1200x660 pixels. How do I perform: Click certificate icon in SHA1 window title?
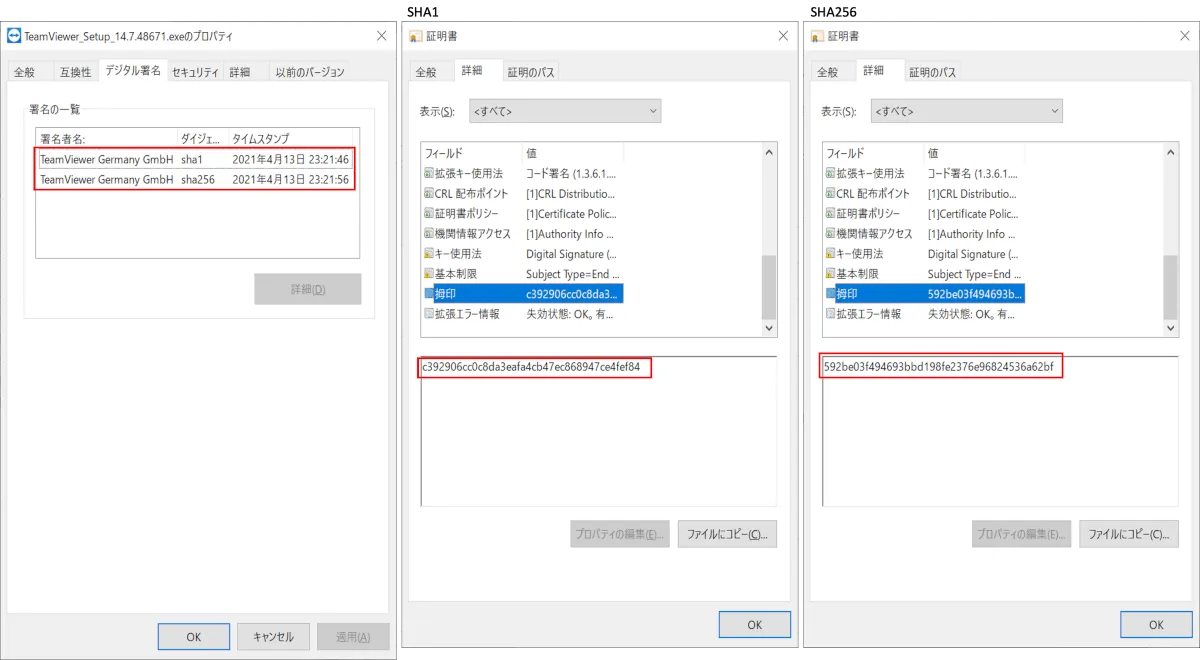pos(416,36)
